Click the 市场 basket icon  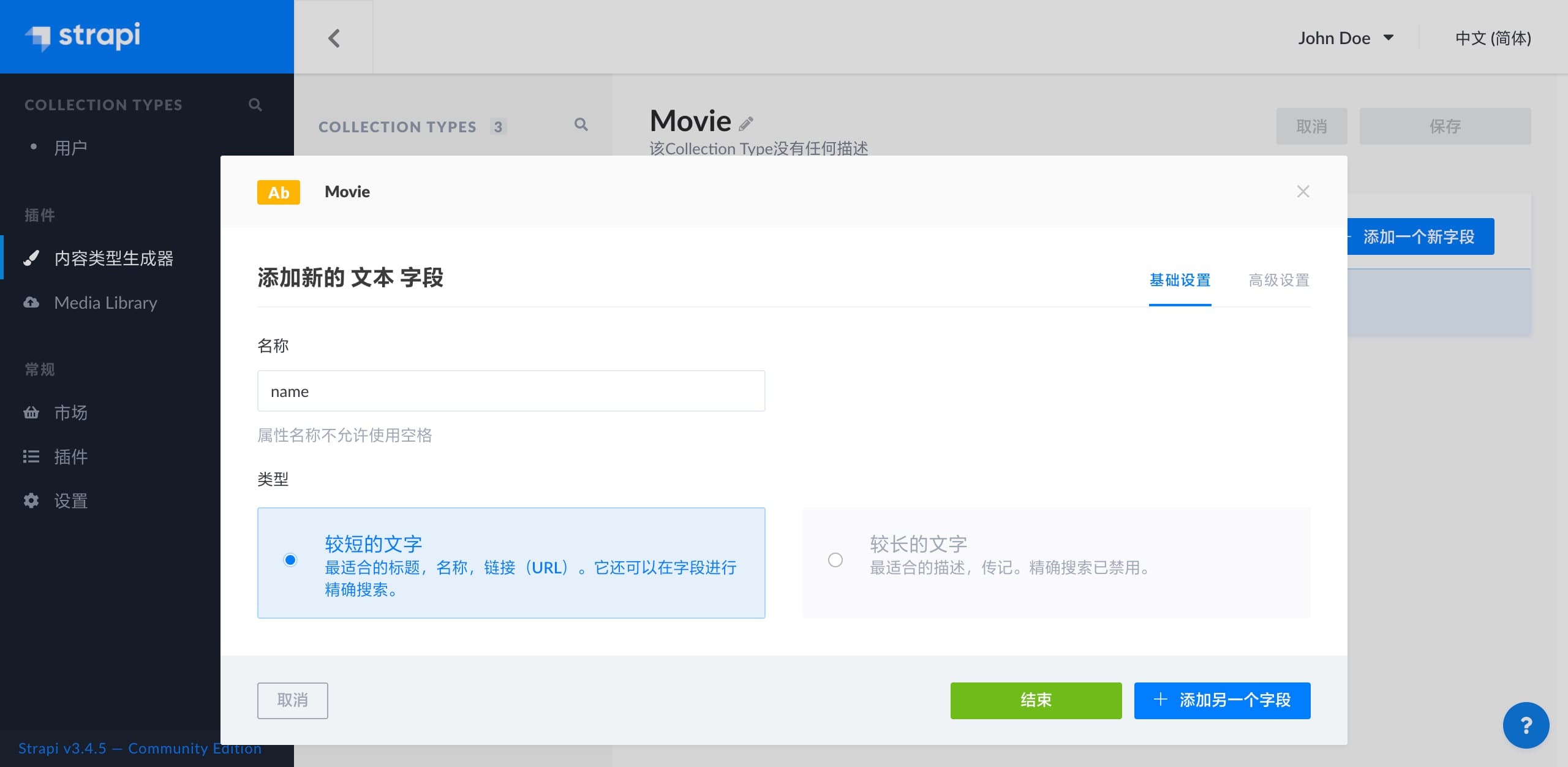(31, 413)
